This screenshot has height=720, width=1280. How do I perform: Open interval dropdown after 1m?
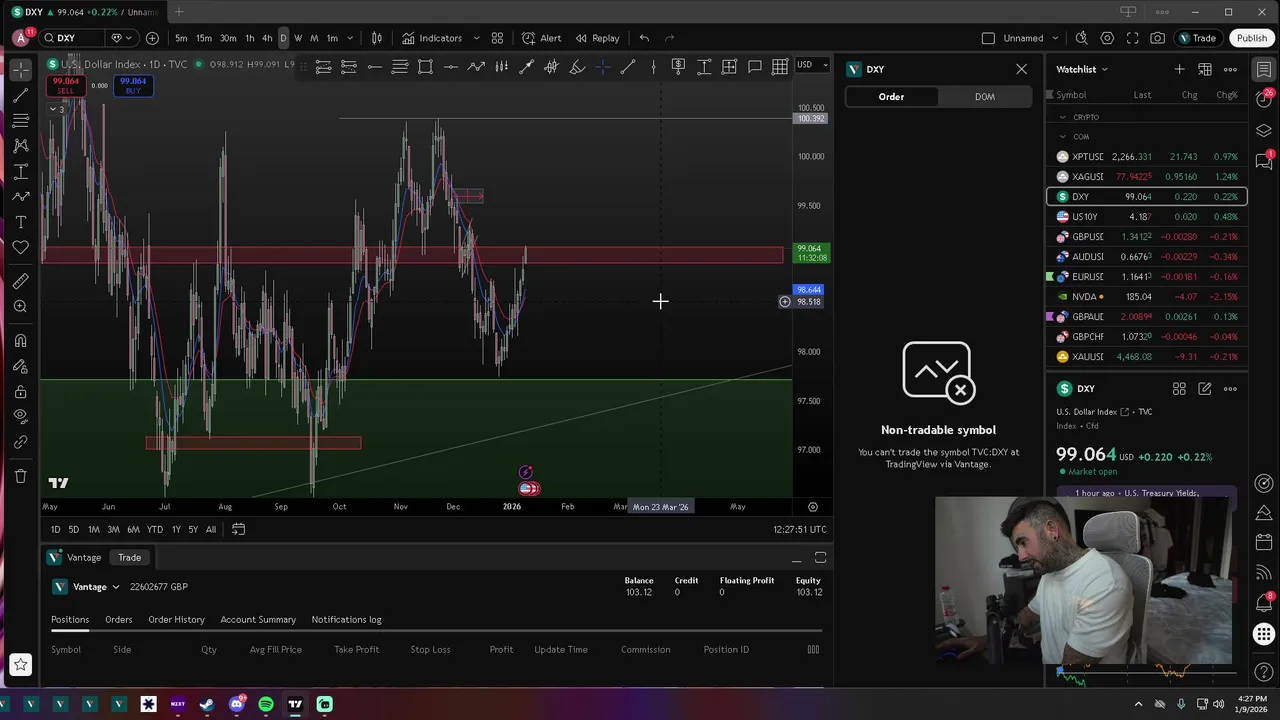349,38
